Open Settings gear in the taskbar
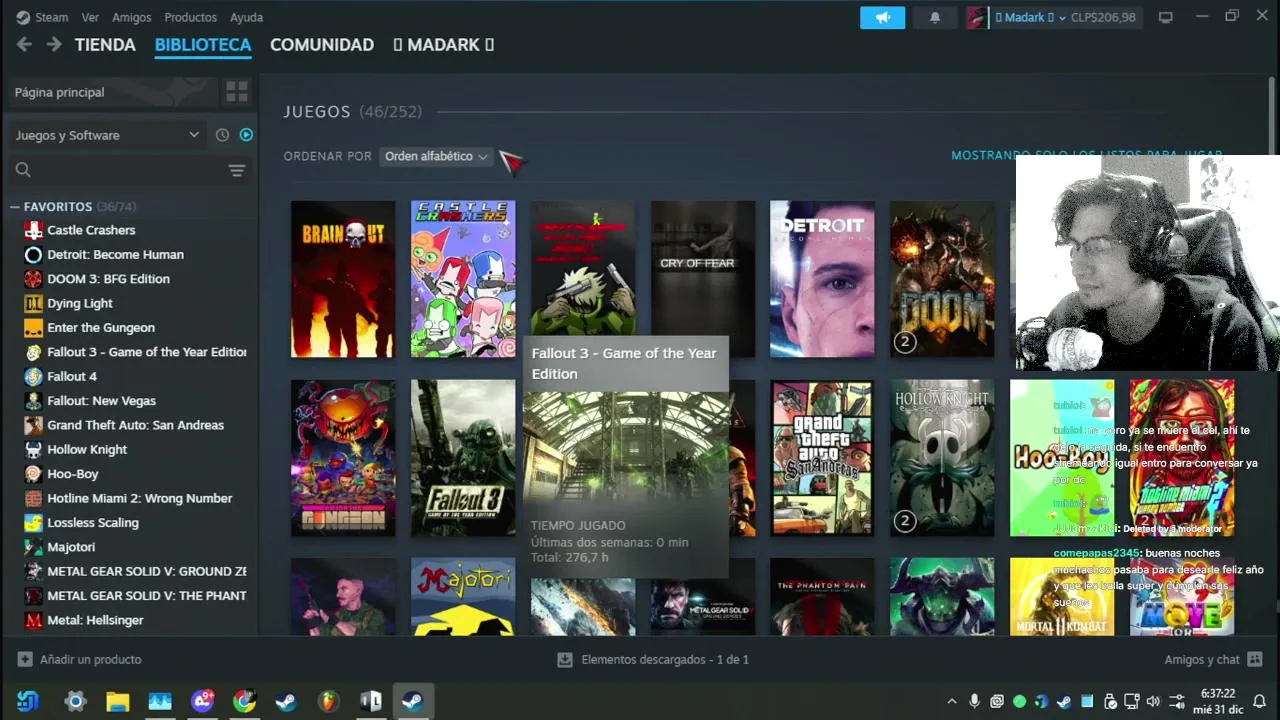 point(75,701)
